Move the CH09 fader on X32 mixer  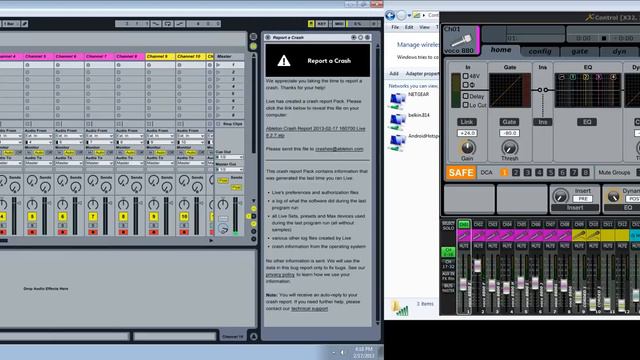point(578,297)
